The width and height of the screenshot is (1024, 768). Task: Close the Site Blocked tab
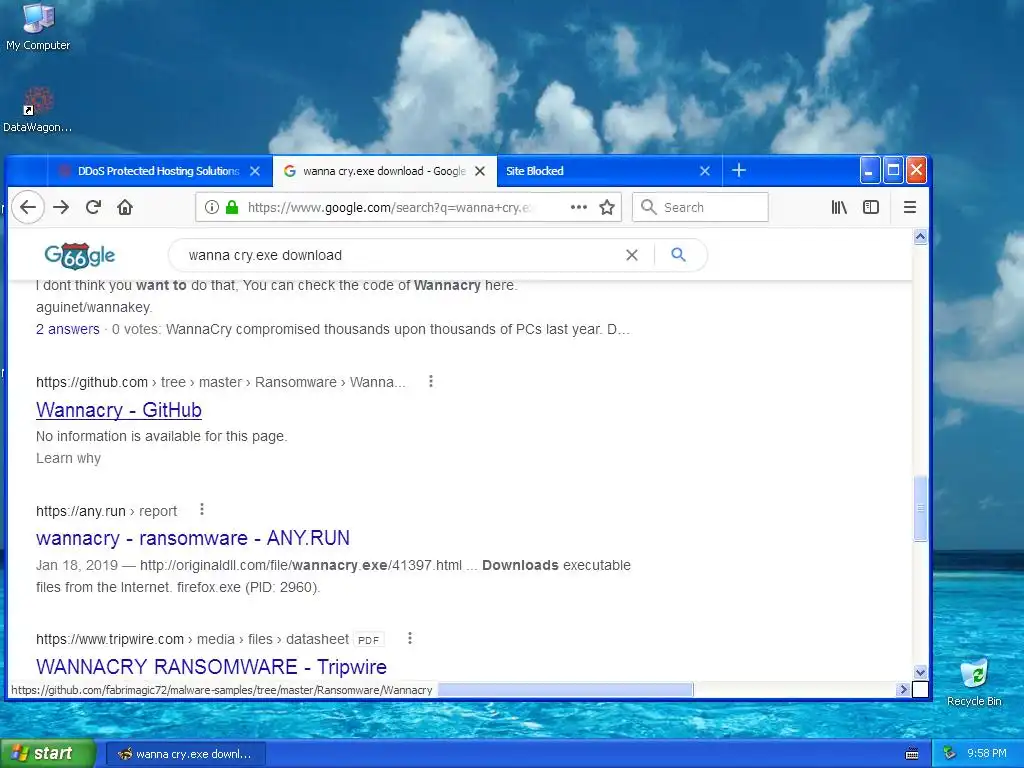[x=705, y=171]
